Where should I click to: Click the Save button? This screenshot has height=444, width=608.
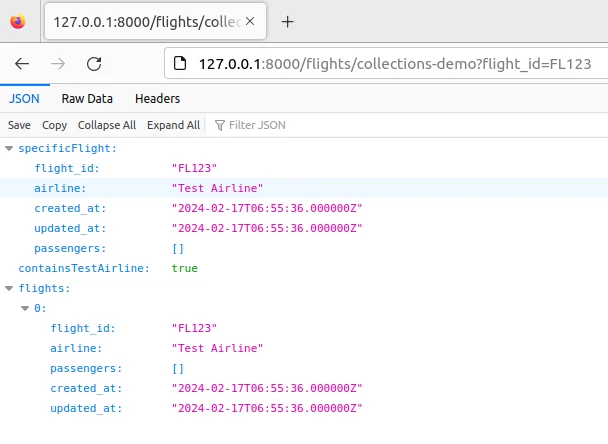pyautogui.click(x=19, y=125)
